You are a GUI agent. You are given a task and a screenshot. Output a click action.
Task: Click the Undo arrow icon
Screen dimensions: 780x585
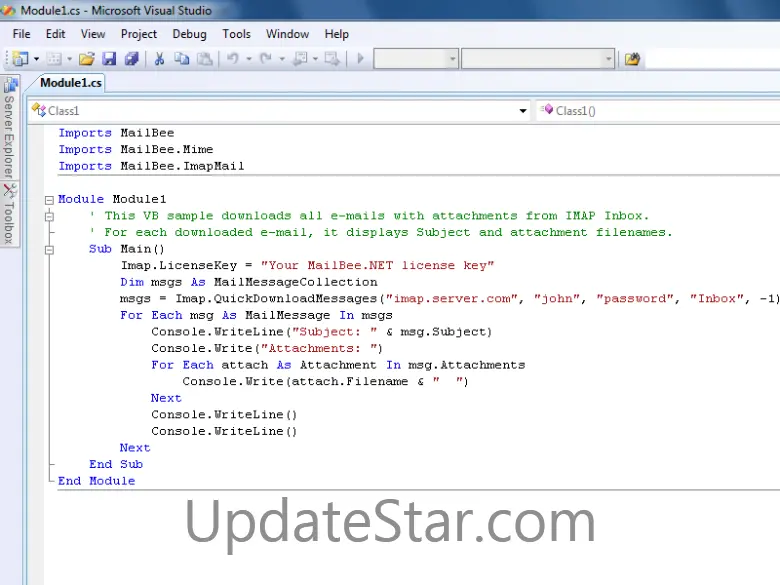[x=233, y=59]
